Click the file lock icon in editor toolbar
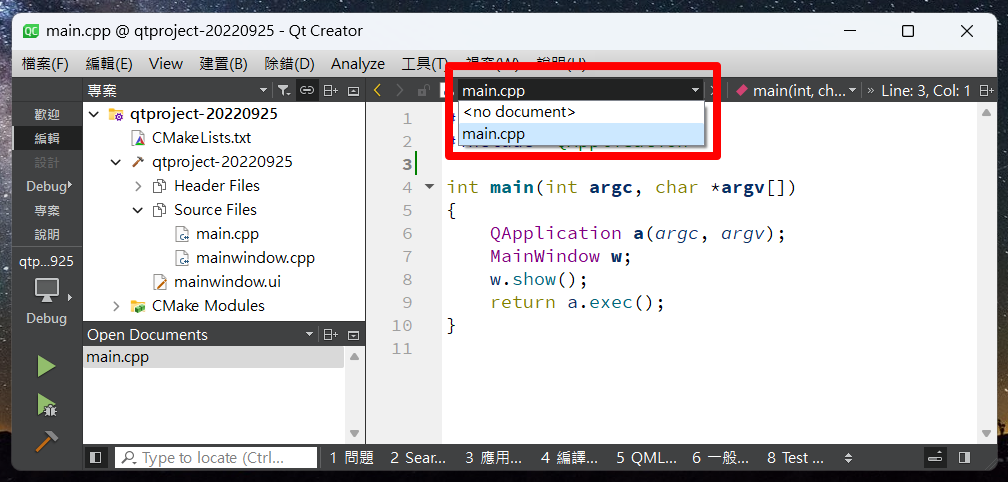This screenshot has height=482, width=1008. click(x=422, y=91)
